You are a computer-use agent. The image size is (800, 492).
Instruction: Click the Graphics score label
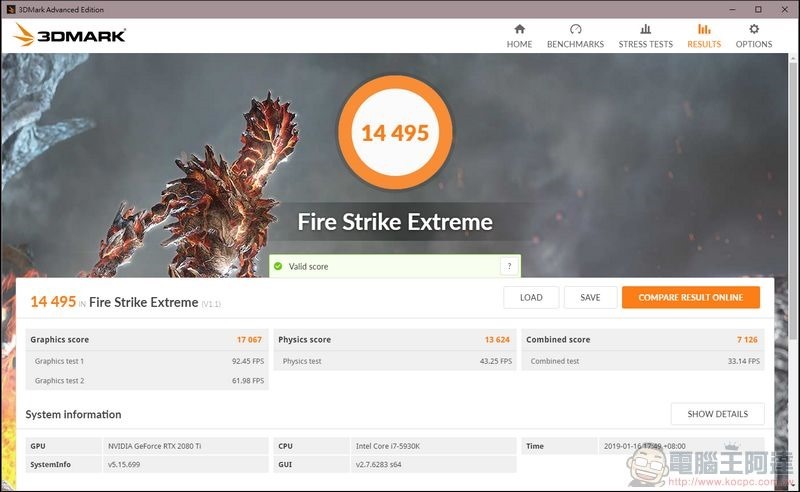coord(59,339)
